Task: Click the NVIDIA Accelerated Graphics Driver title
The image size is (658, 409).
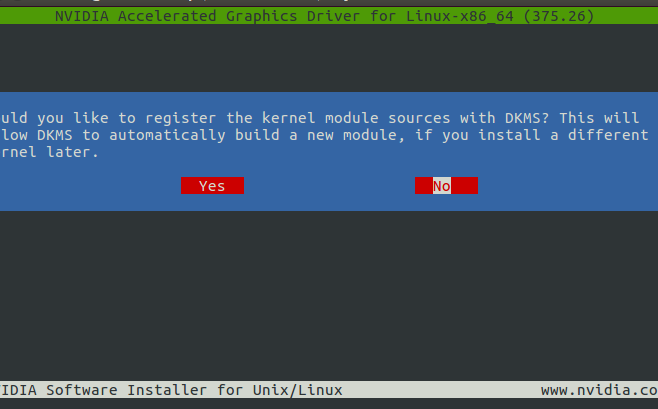Action: (x=324, y=16)
